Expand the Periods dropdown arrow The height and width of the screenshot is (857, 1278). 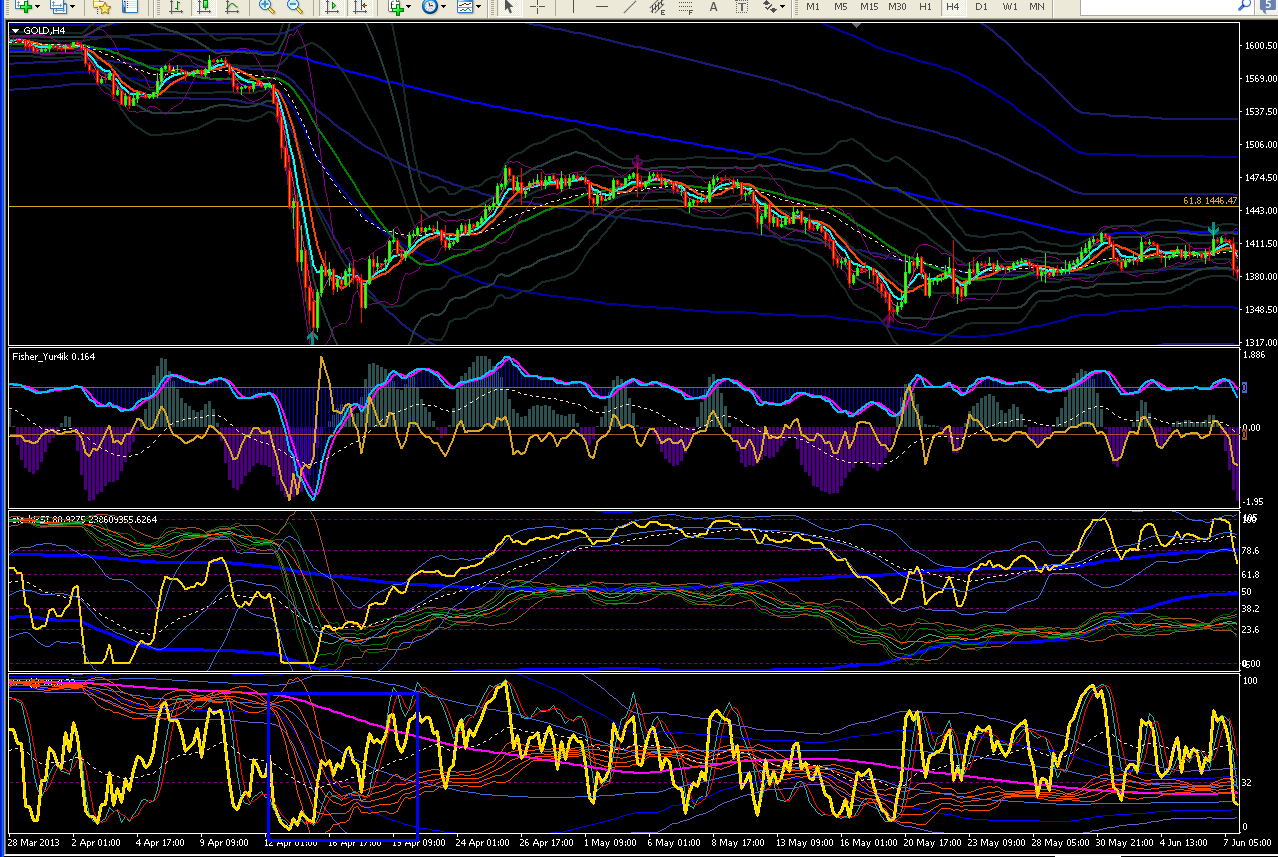(x=443, y=7)
